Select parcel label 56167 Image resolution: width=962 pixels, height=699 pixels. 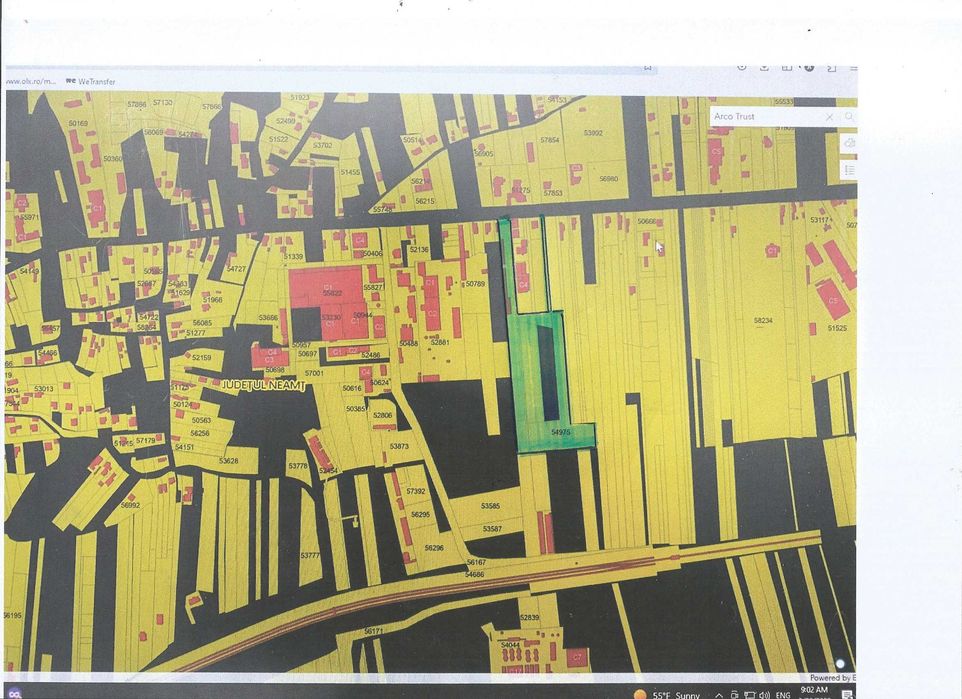coord(476,562)
